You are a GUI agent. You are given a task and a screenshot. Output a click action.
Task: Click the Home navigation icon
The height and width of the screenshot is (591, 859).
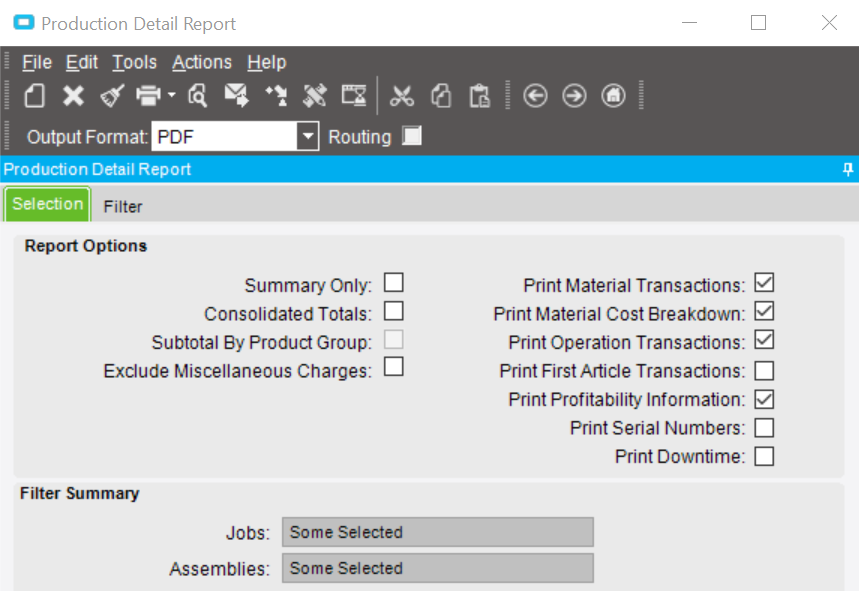[x=613, y=96]
